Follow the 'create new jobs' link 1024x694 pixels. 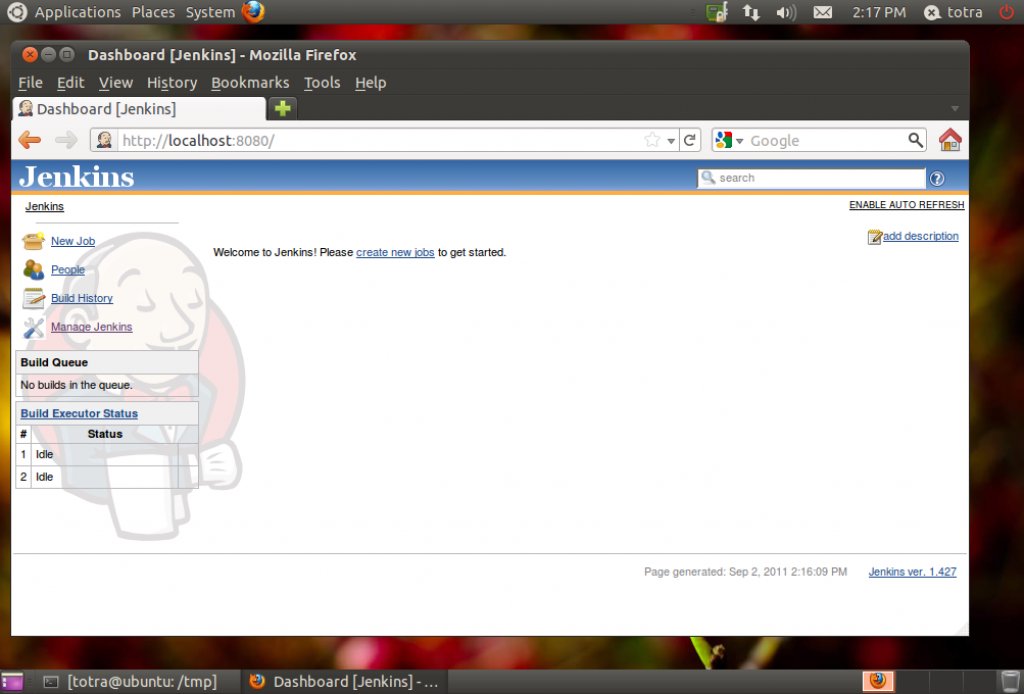[395, 252]
